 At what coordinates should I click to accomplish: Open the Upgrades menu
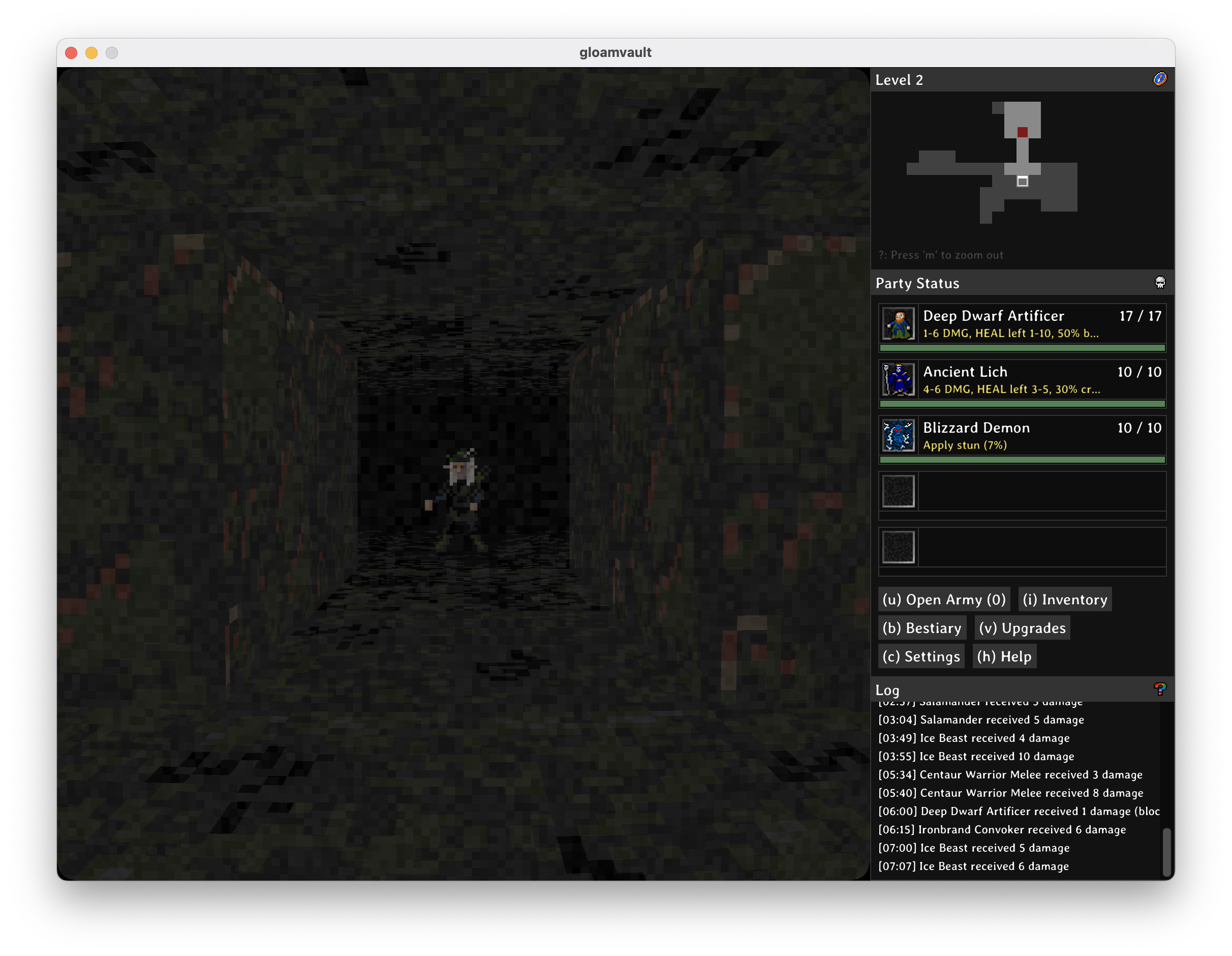[1022, 628]
